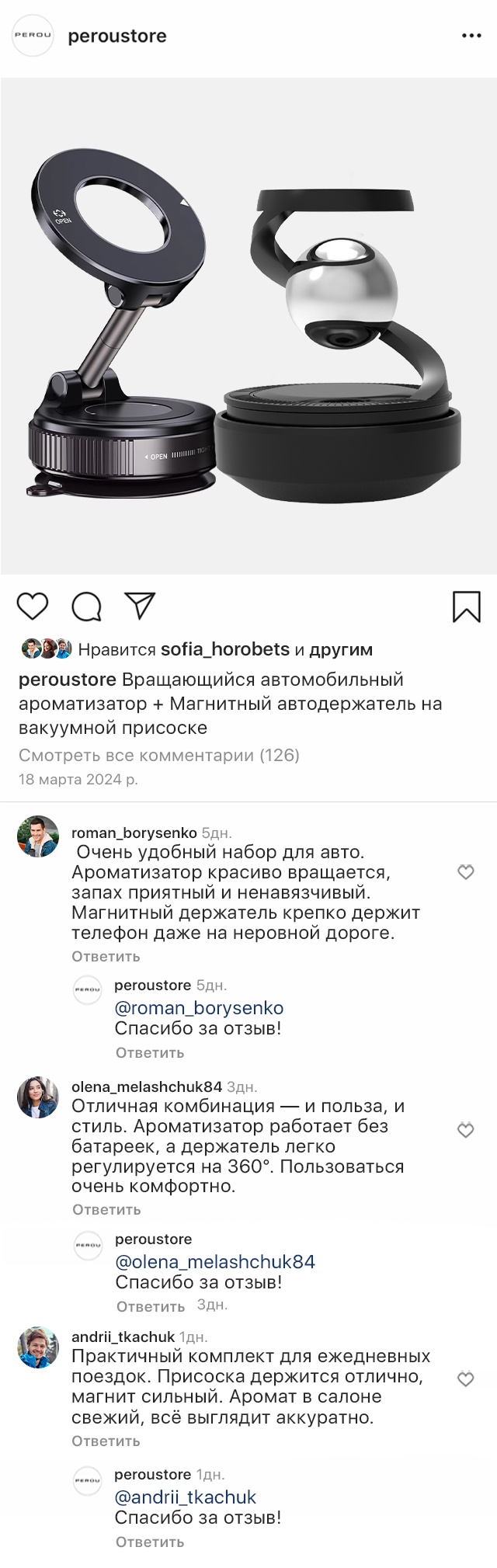The width and height of the screenshot is (497, 1568).
Task: Like olena_melashchuk84's comment
Action: (465, 1130)
